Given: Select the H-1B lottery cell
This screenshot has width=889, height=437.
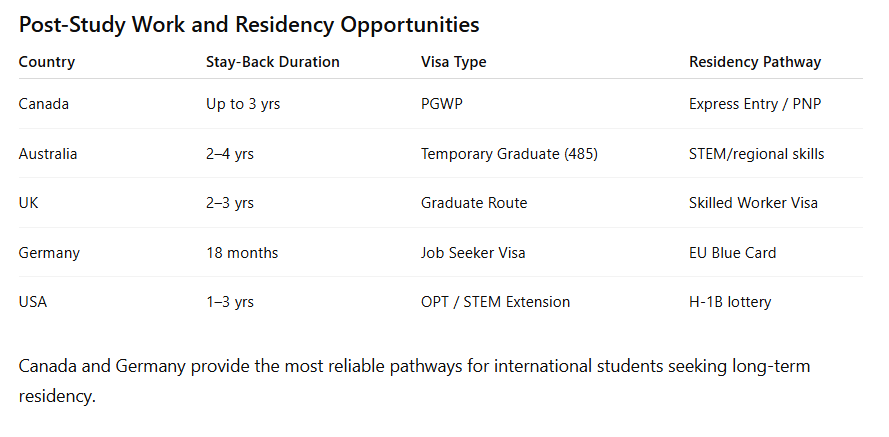Looking at the screenshot, I should click(730, 302).
